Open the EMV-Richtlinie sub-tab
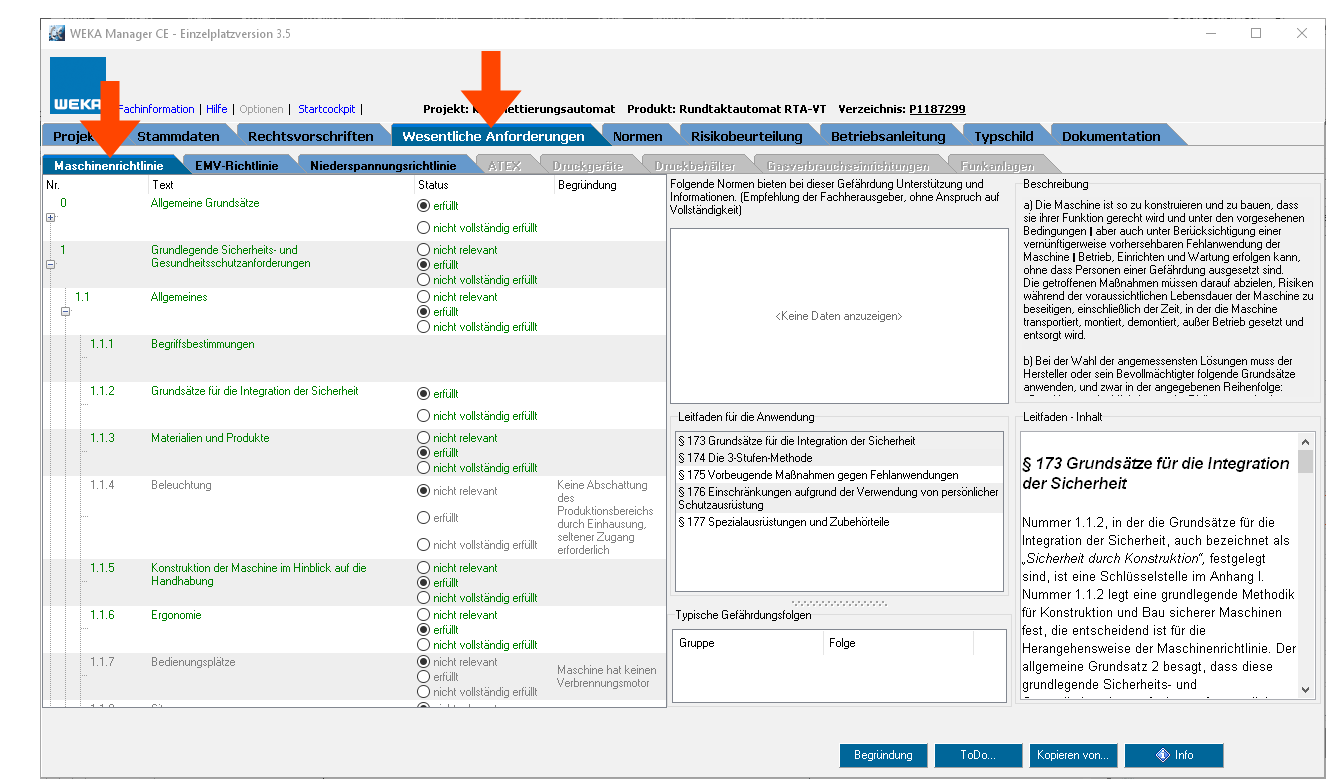The width and height of the screenshot is (1326, 779). click(236, 165)
